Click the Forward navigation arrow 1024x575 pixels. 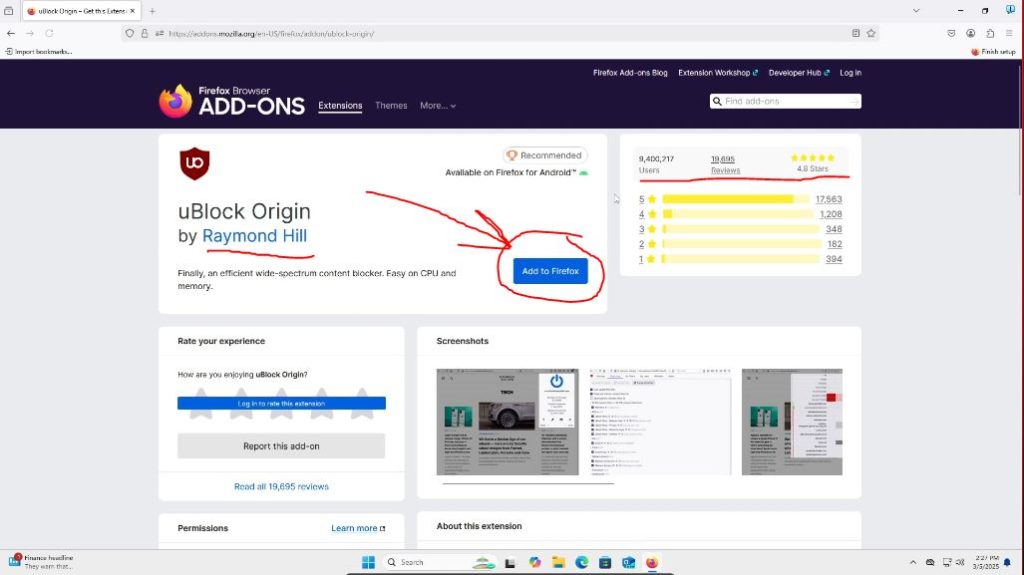30,33
